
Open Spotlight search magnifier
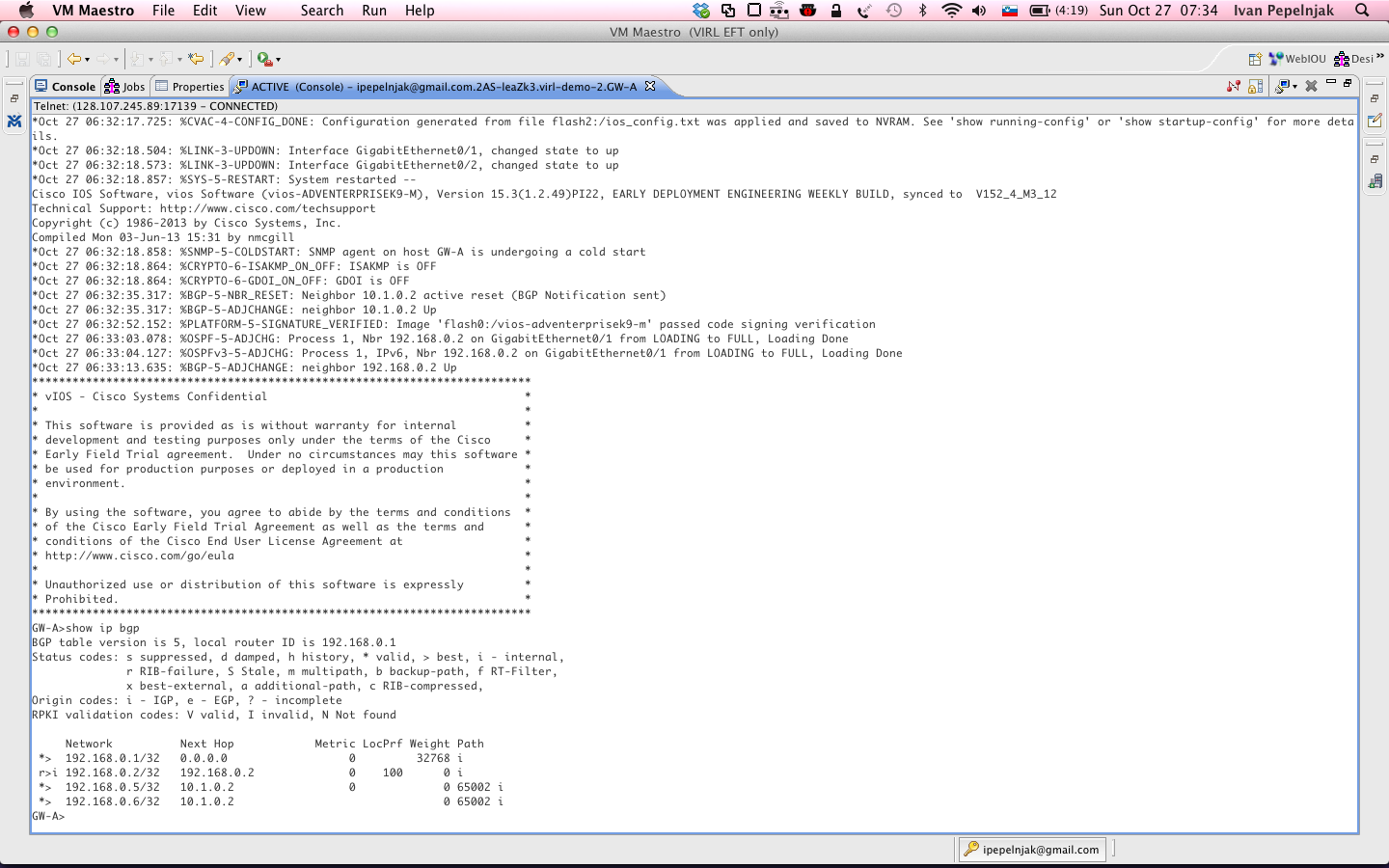1362,11
